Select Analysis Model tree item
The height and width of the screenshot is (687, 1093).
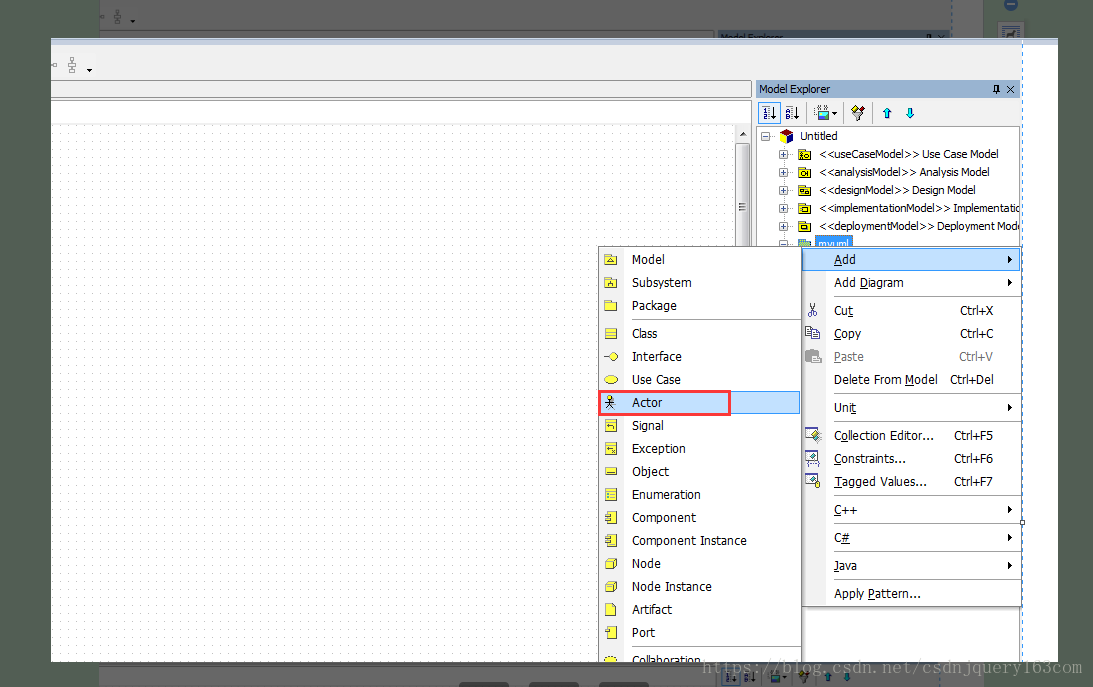coord(904,172)
